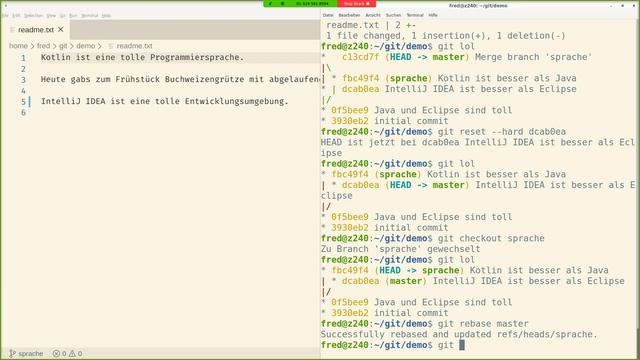Open the terminal window's Terminal menu
Screen dimensions: 640x360
pyautogui.click(x=415, y=15)
